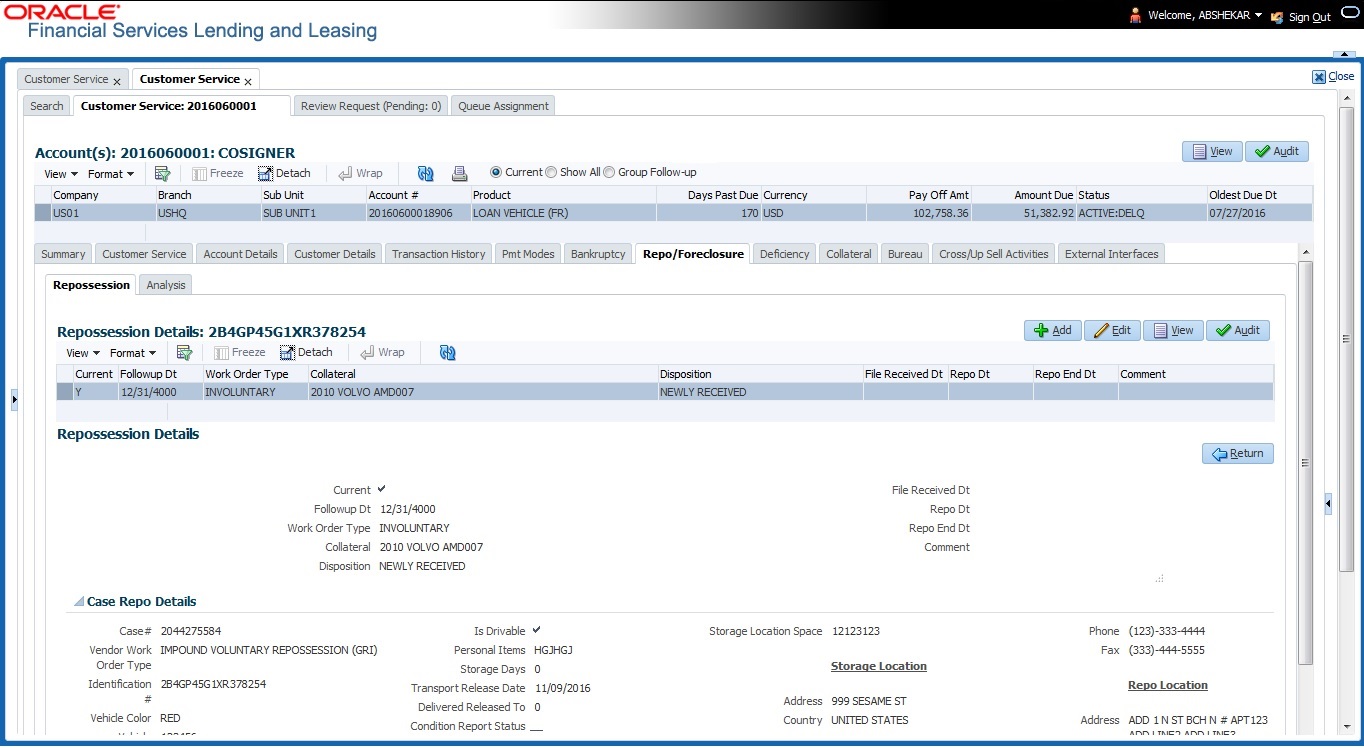Detach the Repossession Details table
Viewport: 1364px width, 748px height.
[306, 352]
